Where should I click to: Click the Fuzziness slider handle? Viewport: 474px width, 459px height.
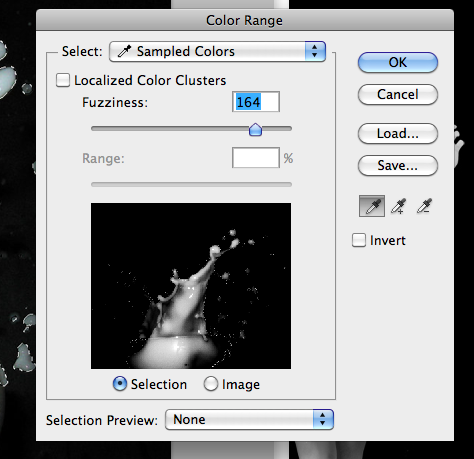(255, 129)
